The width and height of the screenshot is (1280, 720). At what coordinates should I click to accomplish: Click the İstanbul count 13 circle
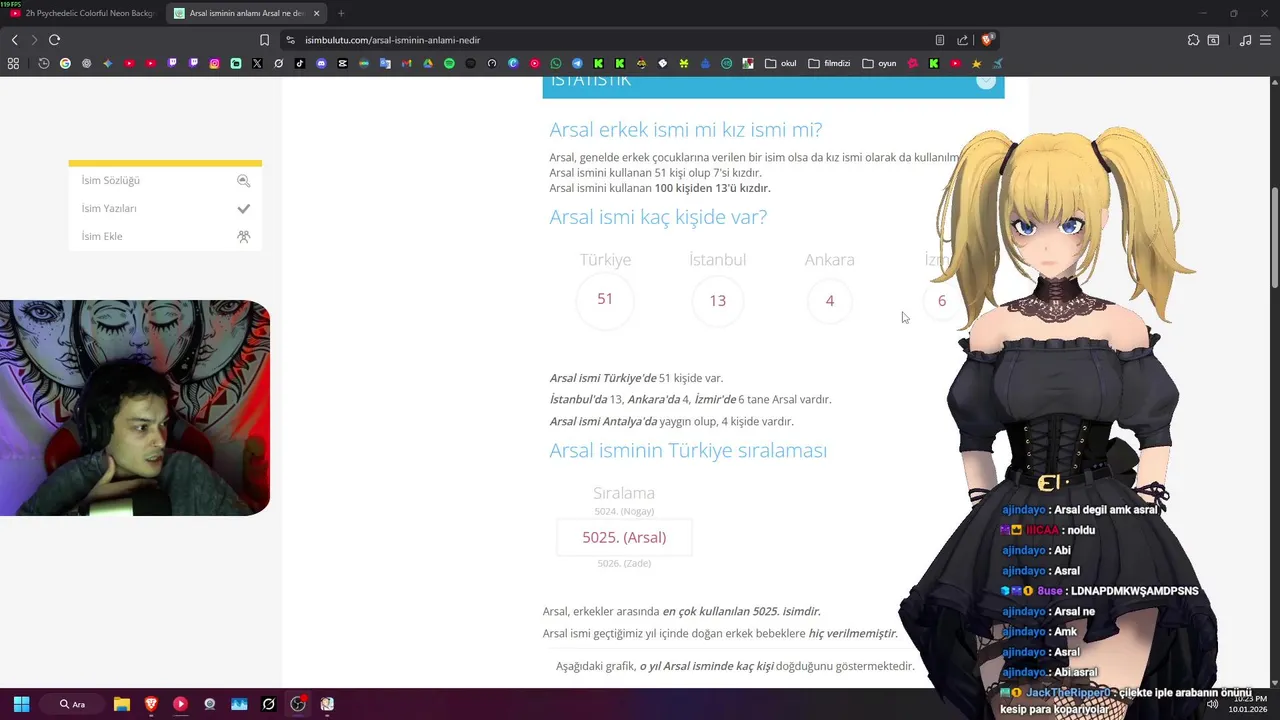718,300
